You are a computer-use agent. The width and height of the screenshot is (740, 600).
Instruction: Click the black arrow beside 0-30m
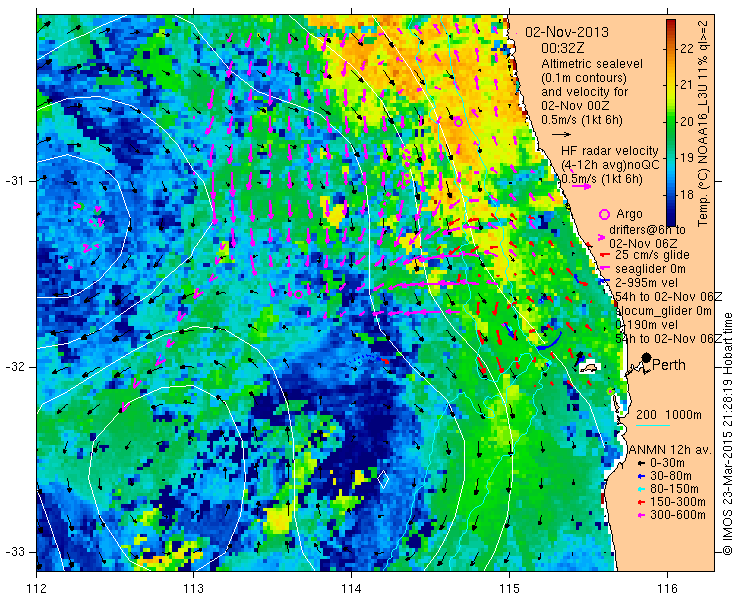pos(641,463)
